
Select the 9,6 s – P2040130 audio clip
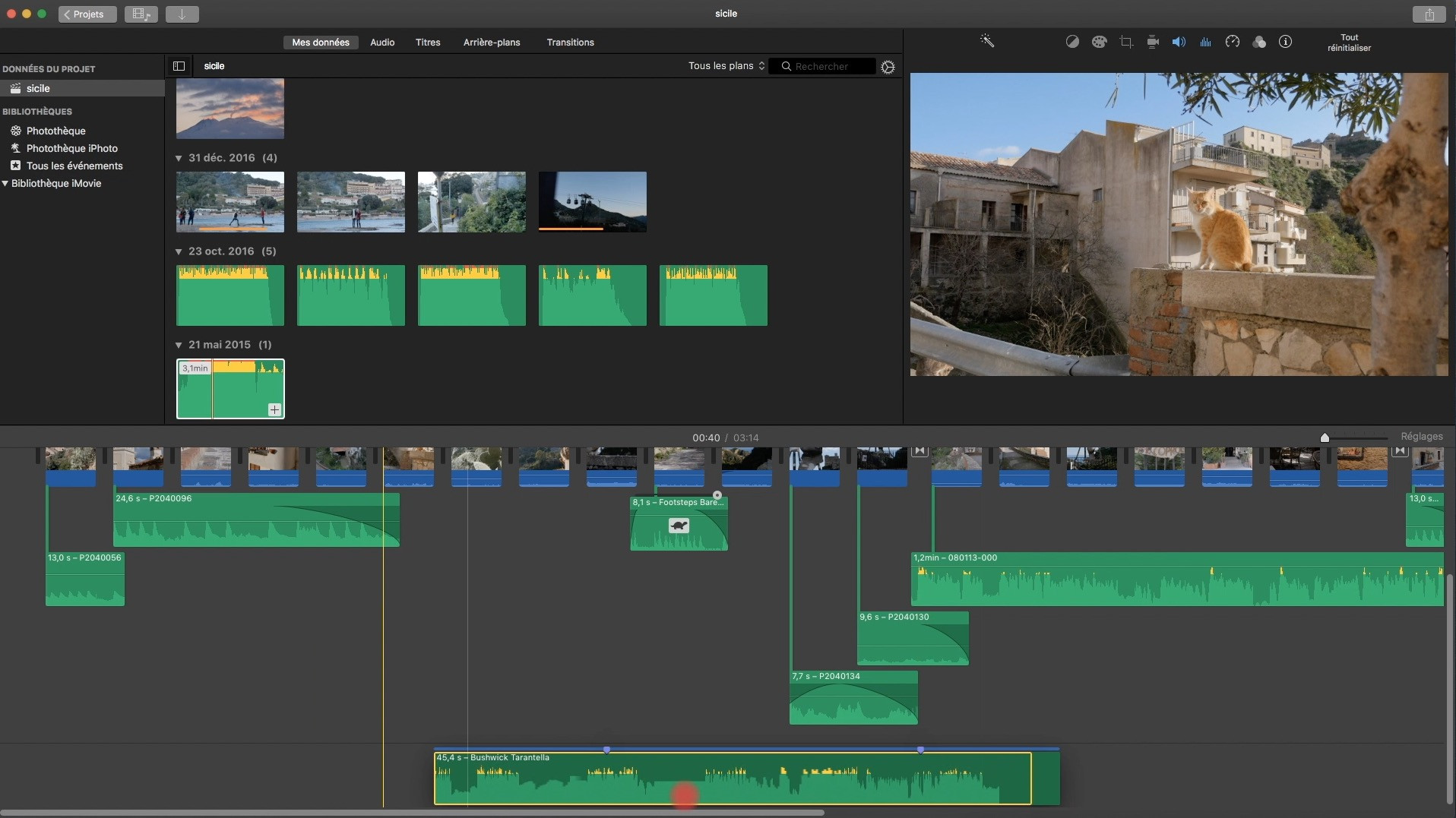point(913,638)
